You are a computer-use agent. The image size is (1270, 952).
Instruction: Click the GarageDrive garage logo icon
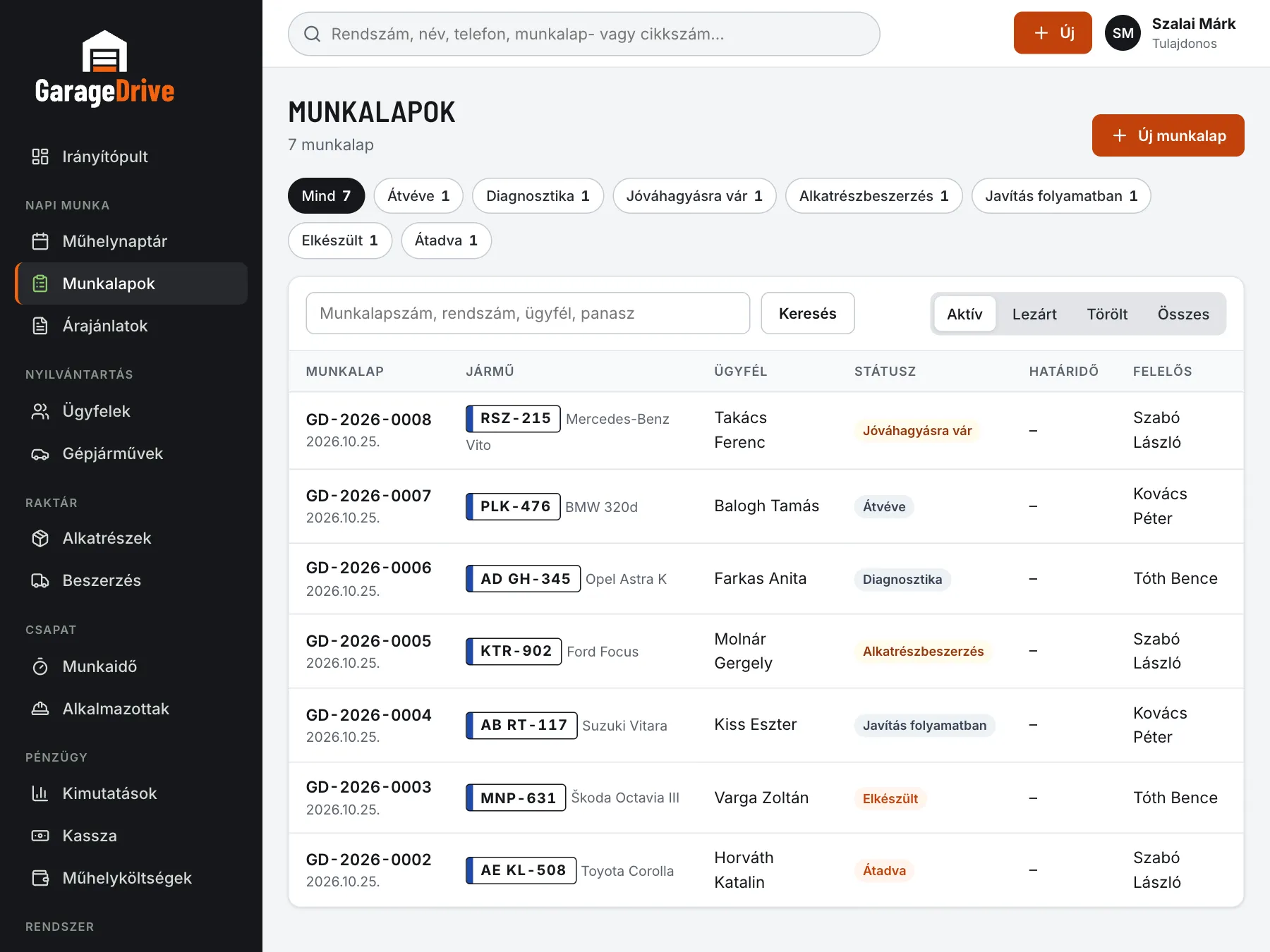click(104, 51)
